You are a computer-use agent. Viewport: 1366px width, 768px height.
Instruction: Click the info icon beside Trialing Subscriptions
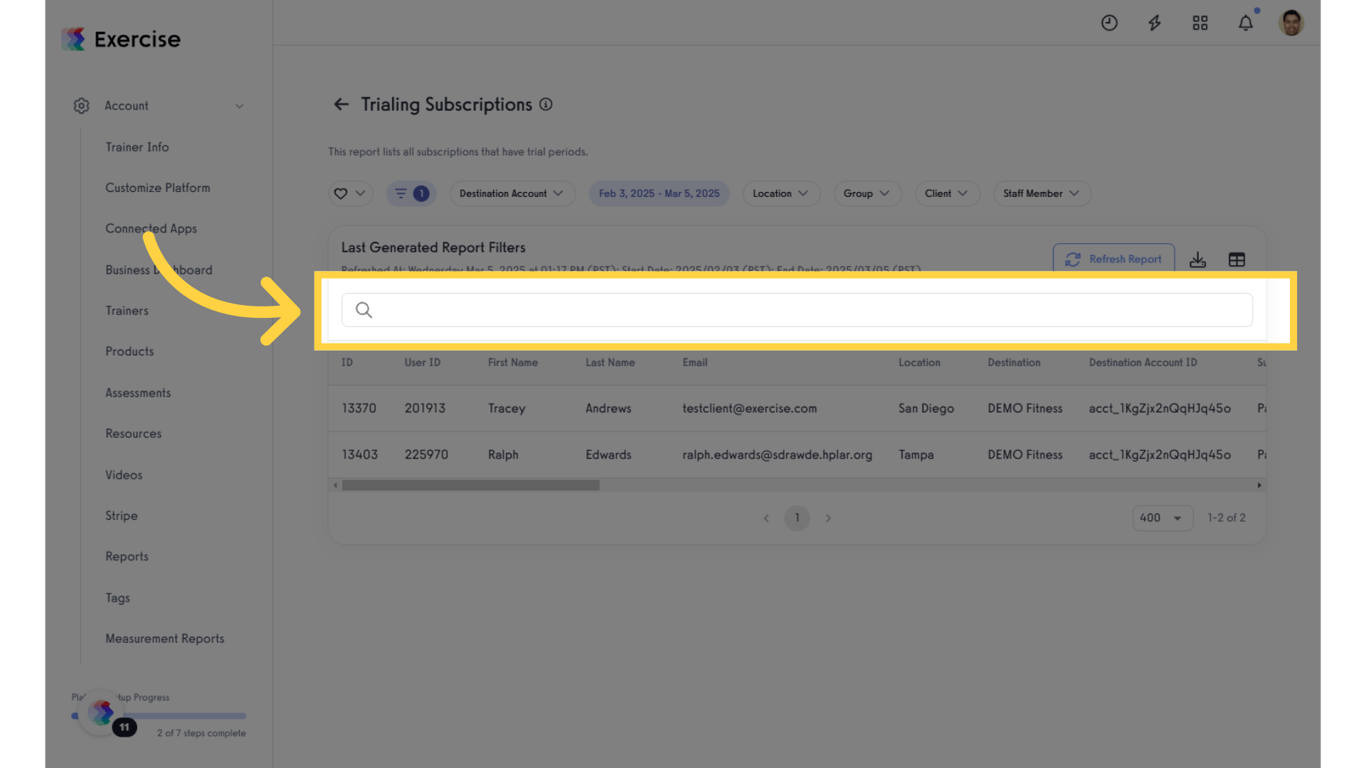545,104
